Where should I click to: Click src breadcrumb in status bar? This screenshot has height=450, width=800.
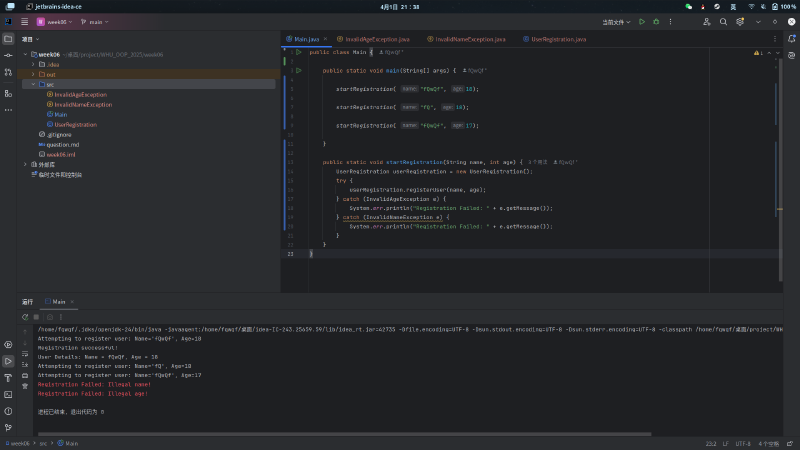[x=43, y=443]
